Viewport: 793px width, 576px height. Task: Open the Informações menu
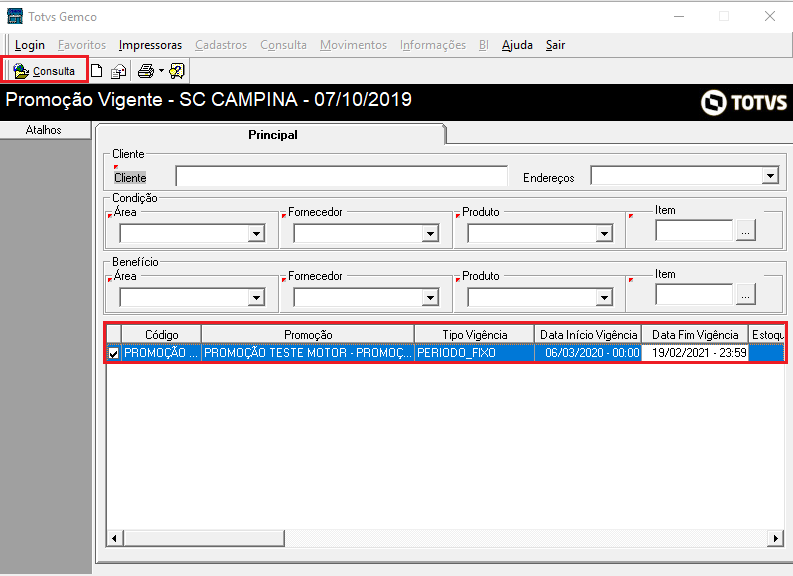pos(432,45)
